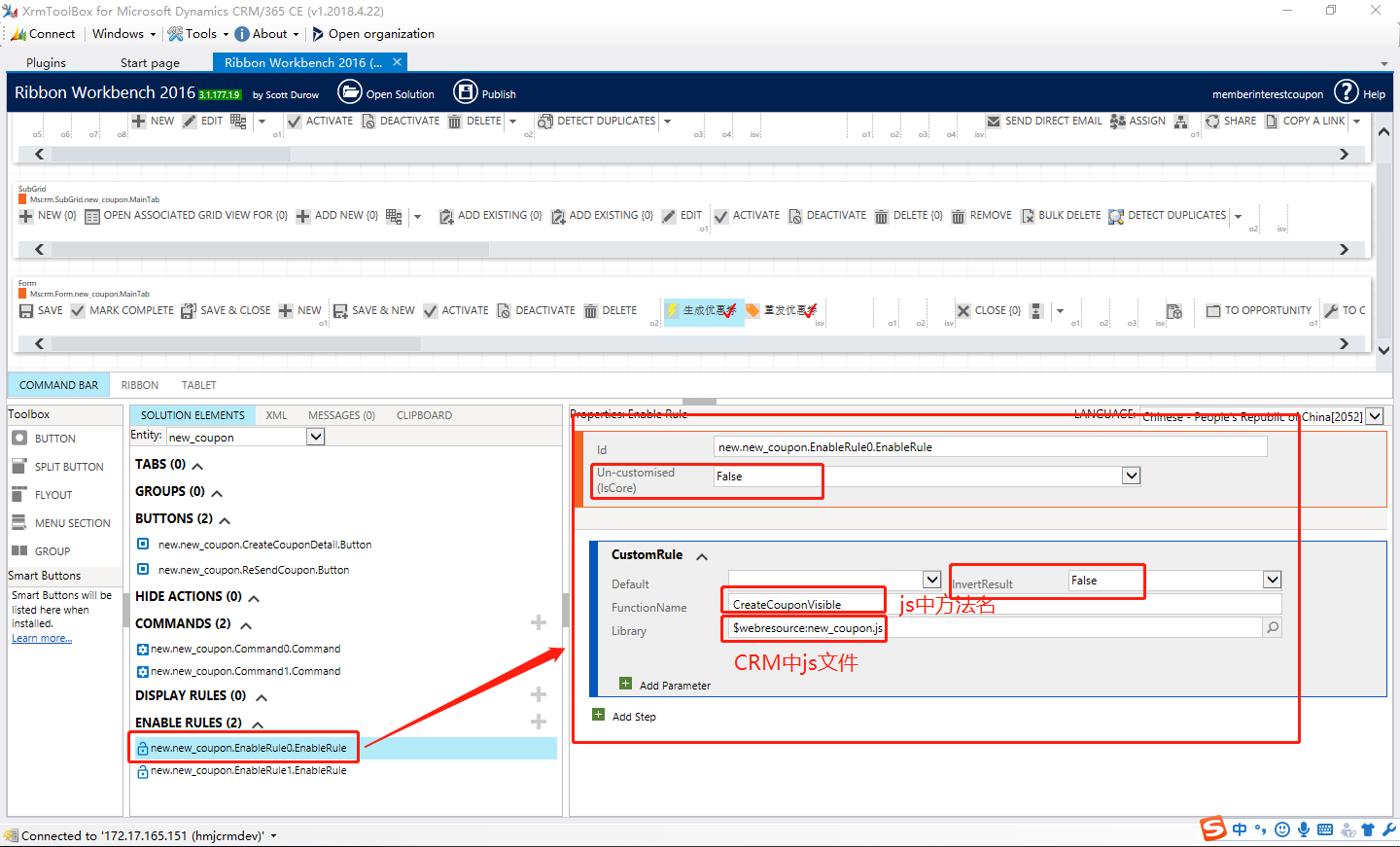Screen dimensions: 1400x847
Task: Select OPEN ASSOCIATED GRID VIEW FOR {0}
Action: click(x=187, y=216)
